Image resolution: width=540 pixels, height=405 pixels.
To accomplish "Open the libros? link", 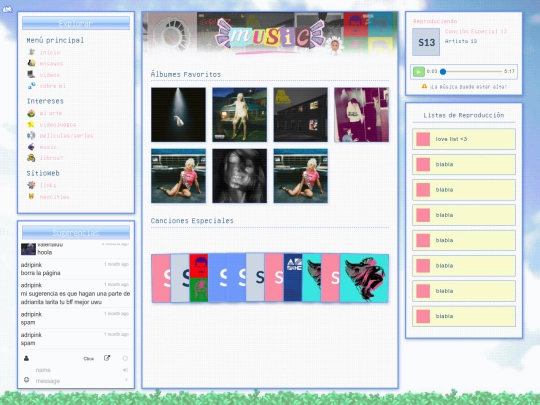I will (x=51, y=158).
